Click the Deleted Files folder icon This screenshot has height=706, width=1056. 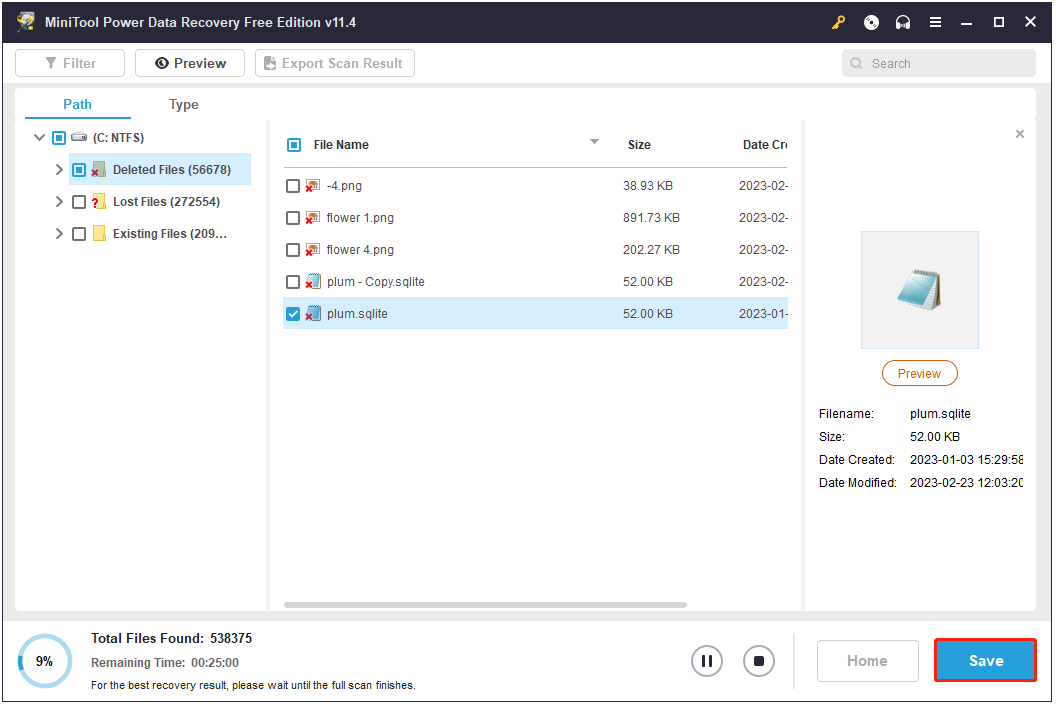[x=99, y=170]
